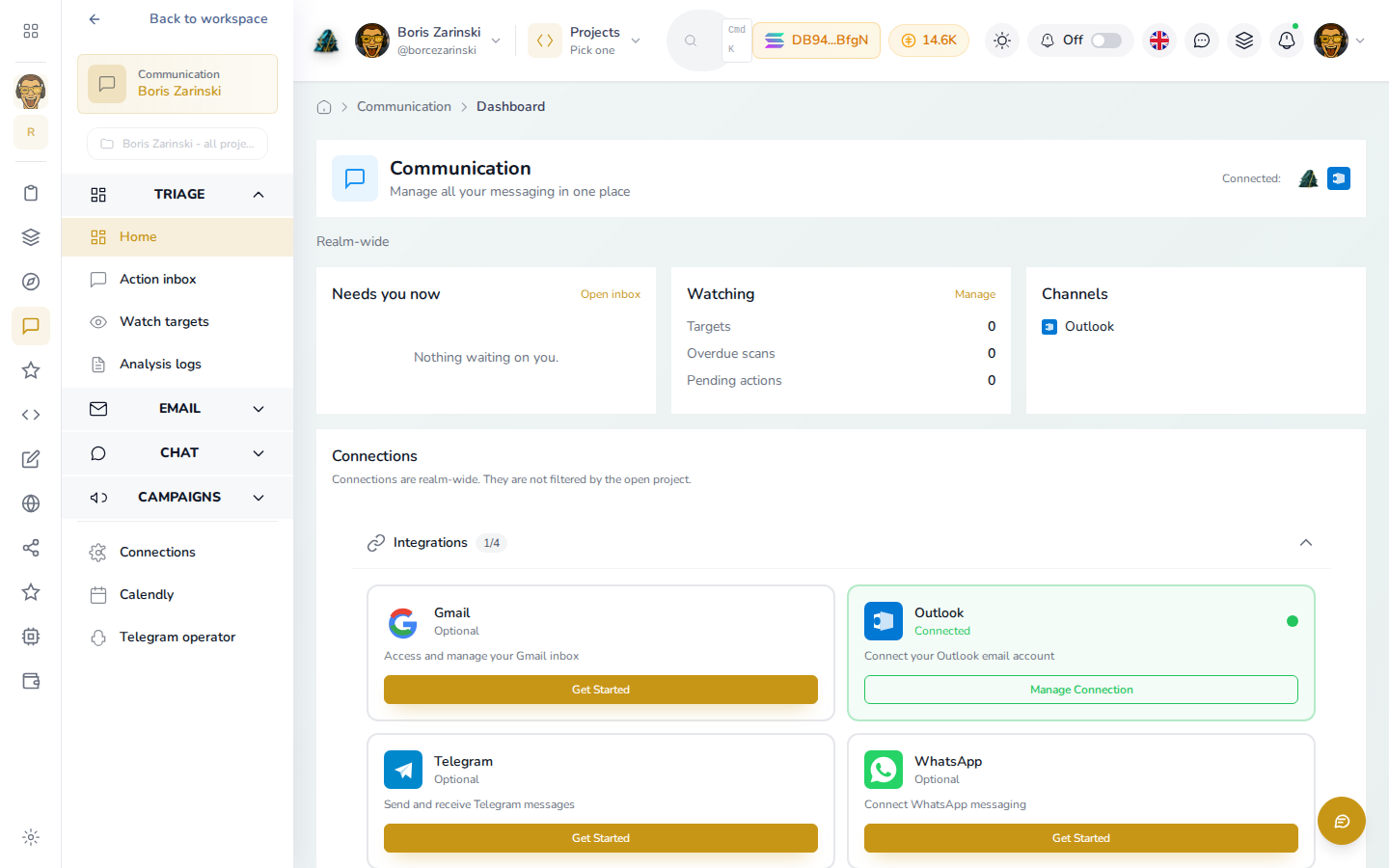
Task: Open the Projects Pick one dropdown
Action: coord(586,41)
